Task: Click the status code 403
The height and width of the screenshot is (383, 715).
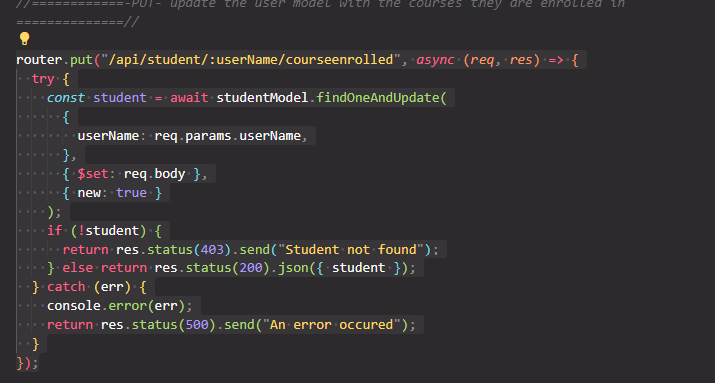Action: pos(212,250)
